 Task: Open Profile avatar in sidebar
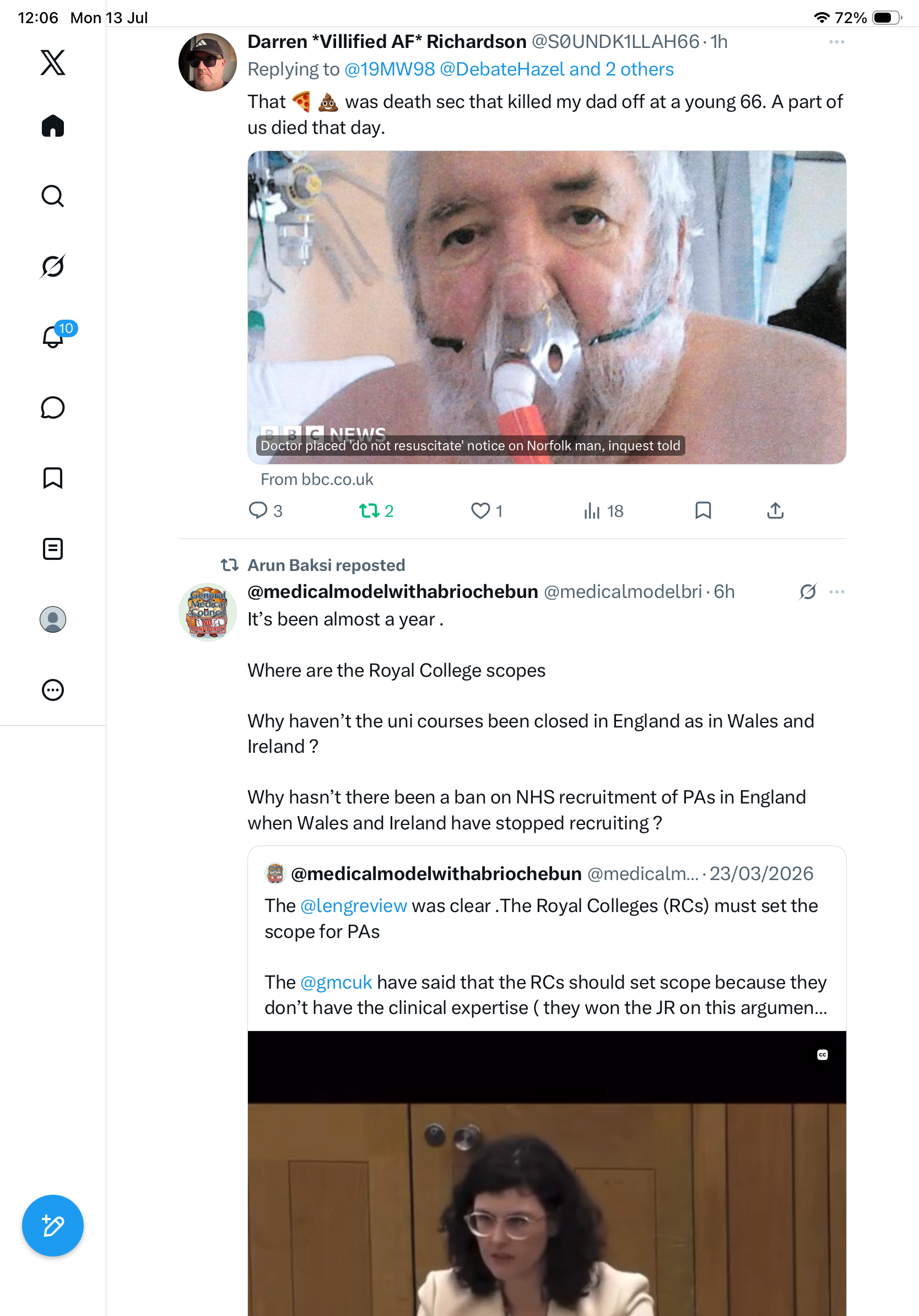click(x=53, y=619)
